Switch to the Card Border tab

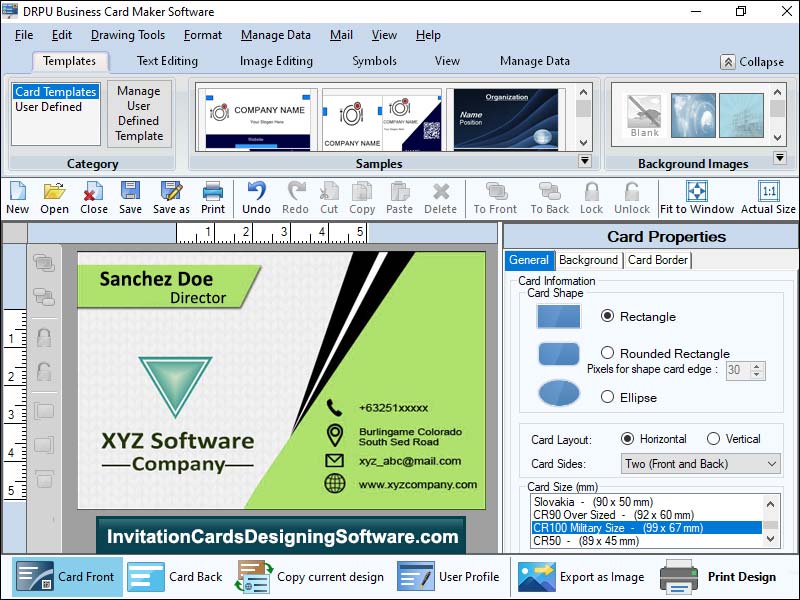(x=657, y=260)
